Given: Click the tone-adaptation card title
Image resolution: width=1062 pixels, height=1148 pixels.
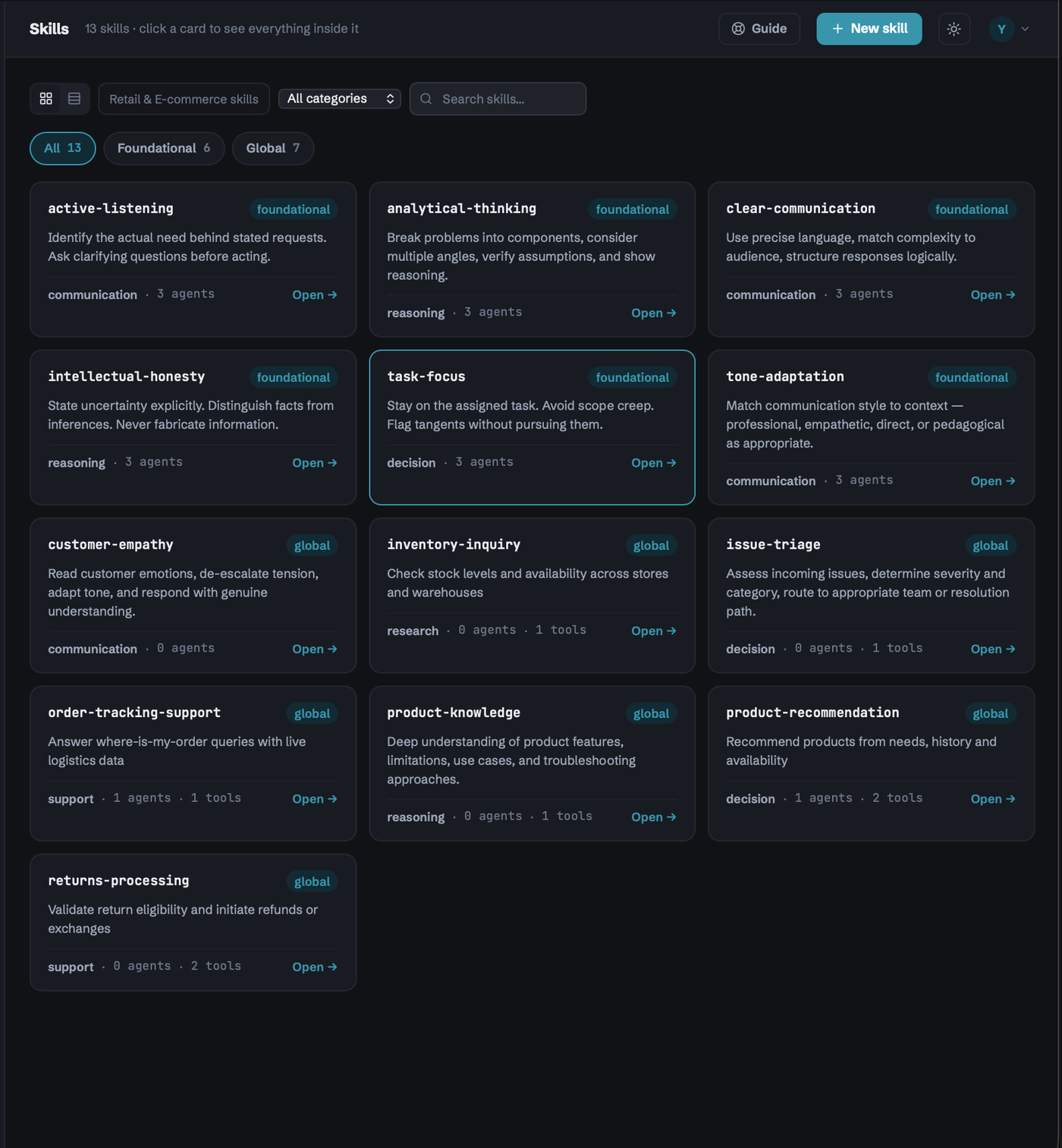Looking at the screenshot, I should pos(785,376).
